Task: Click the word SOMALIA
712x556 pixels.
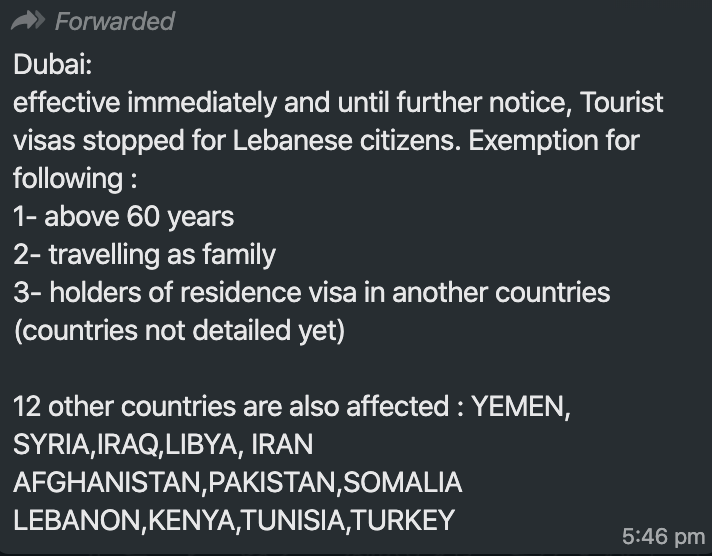Action: pos(403,482)
